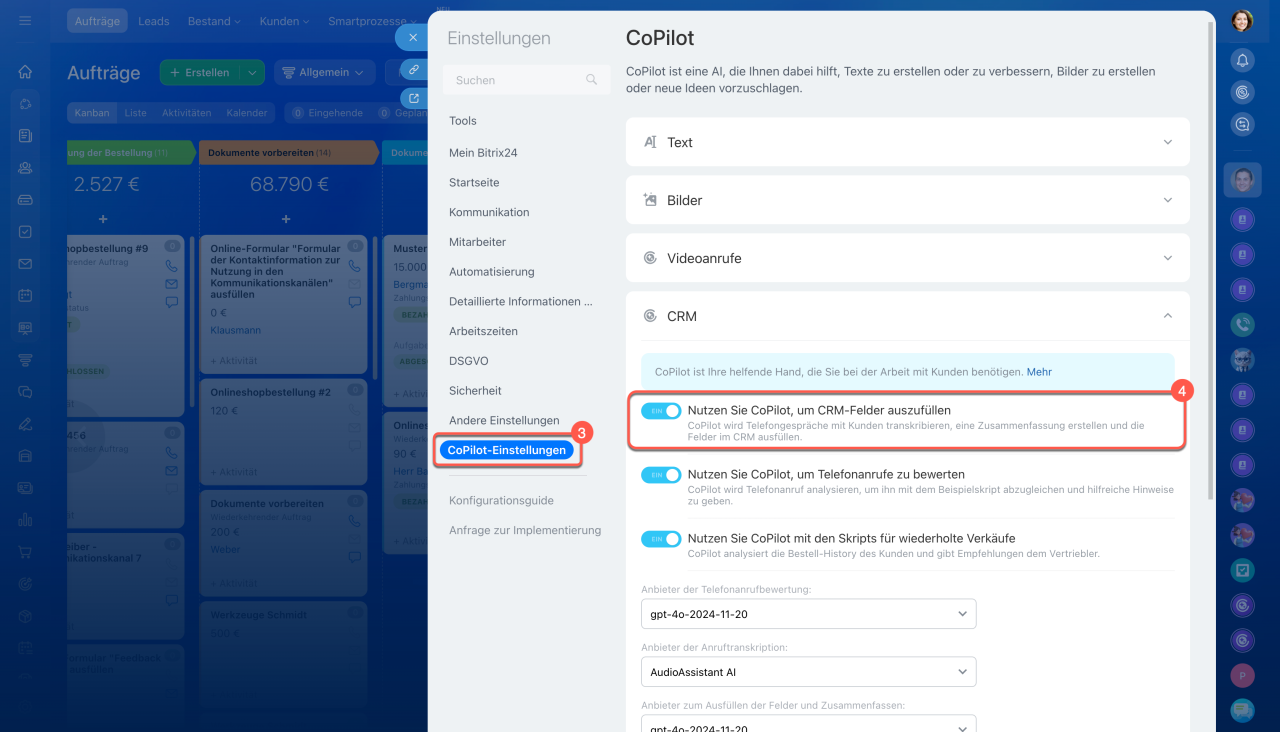1280x732 pixels.
Task: Open the Allgemein pipeline dropdown
Action: (x=325, y=72)
